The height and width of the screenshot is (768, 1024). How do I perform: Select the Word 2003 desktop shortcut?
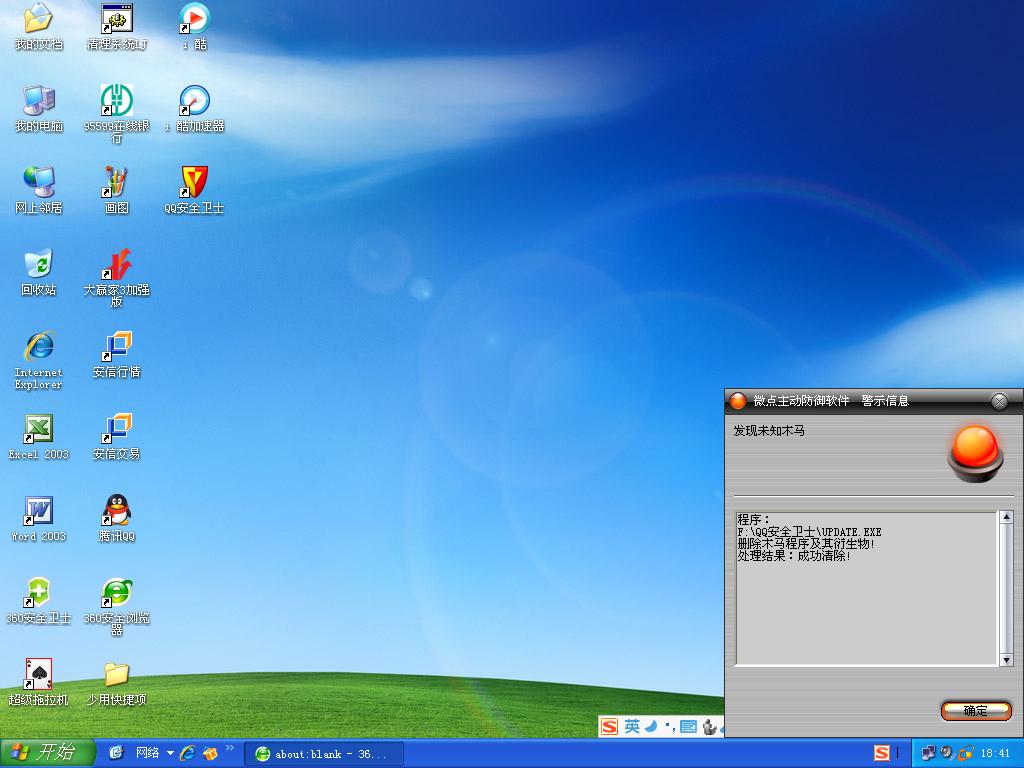click(x=39, y=520)
